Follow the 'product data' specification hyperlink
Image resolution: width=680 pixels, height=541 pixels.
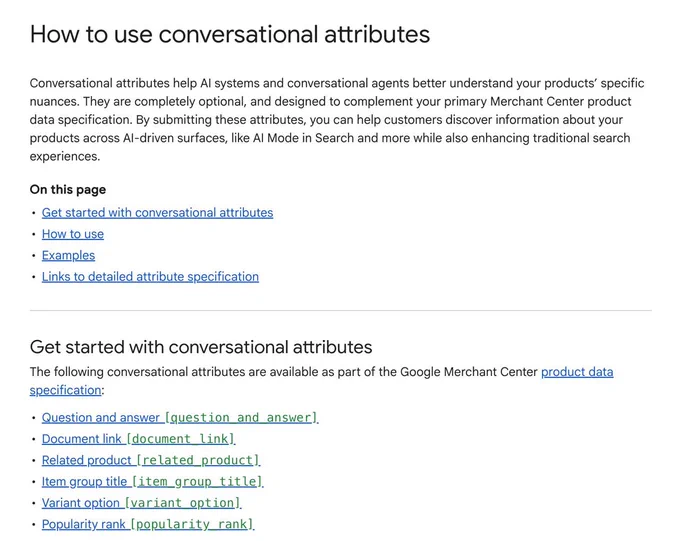[x=577, y=372]
